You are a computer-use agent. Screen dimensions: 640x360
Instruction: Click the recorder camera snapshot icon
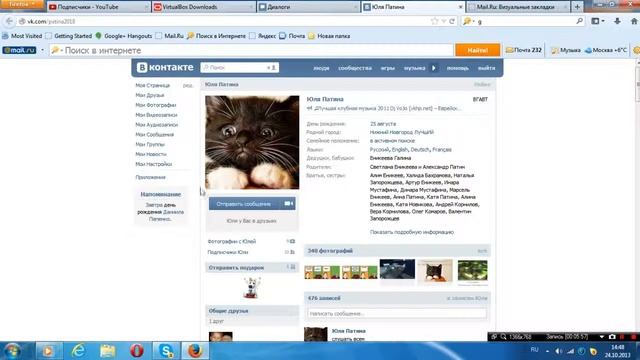(x=612, y=337)
